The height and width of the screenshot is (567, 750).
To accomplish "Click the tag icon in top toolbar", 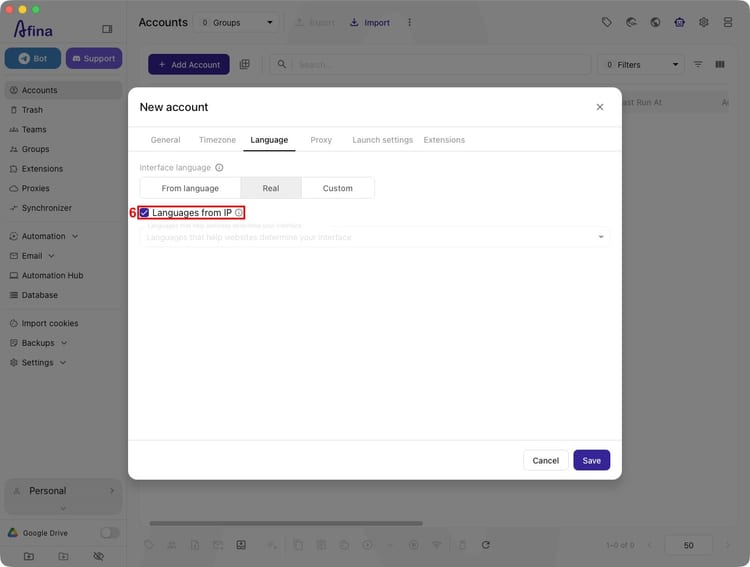I will [607, 22].
